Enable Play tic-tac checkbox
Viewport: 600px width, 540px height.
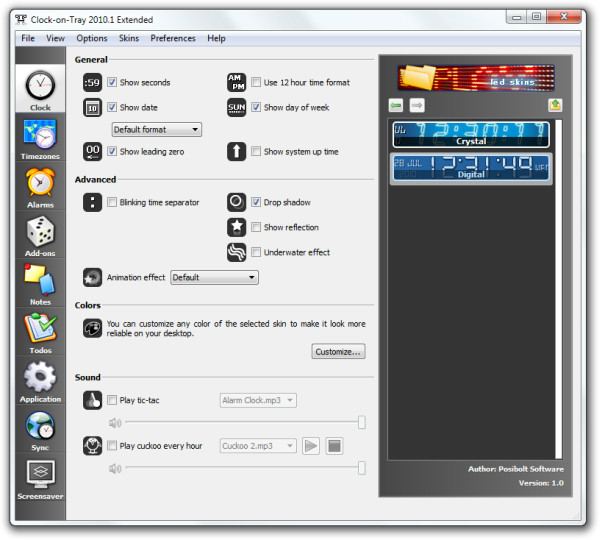(x=112, y=400)
